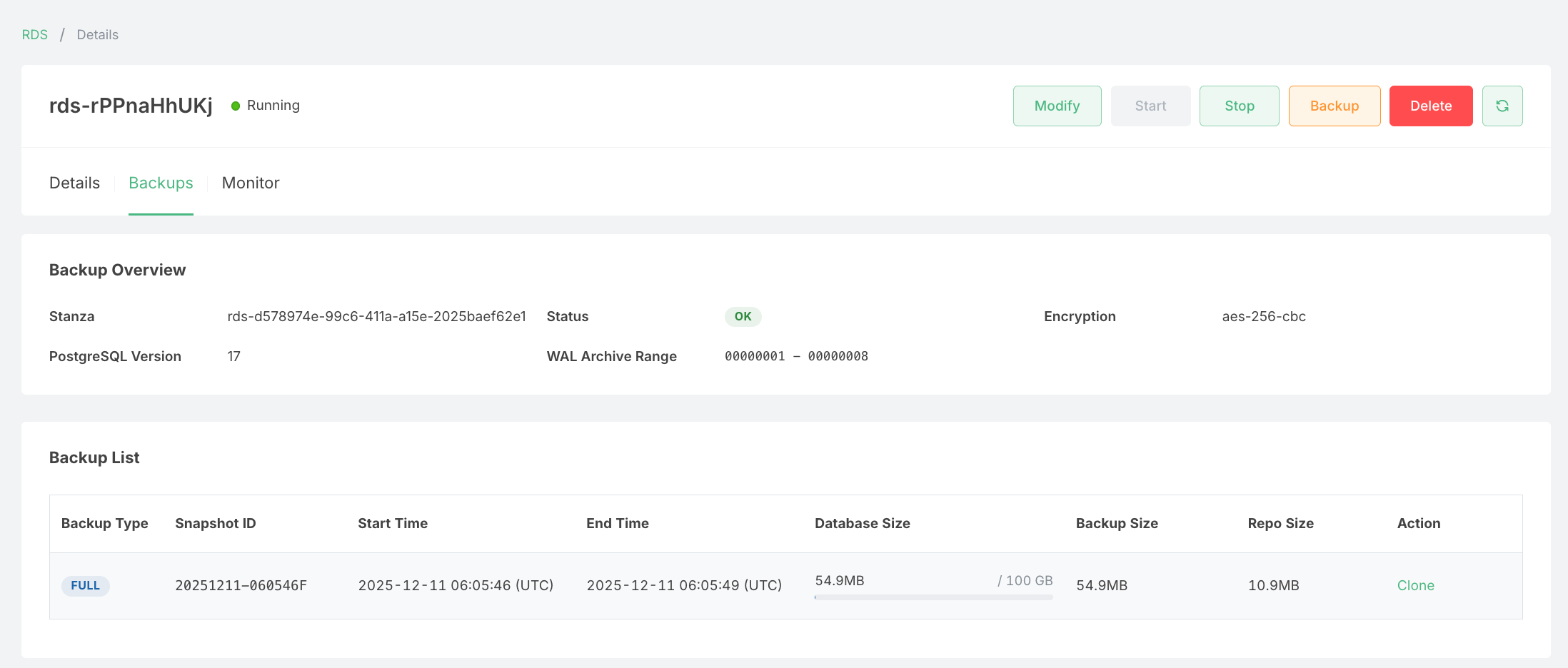The width and height of the screenshot is (1568, 668).
Task: Switch to the Details tab
Action: click(74, 183)
